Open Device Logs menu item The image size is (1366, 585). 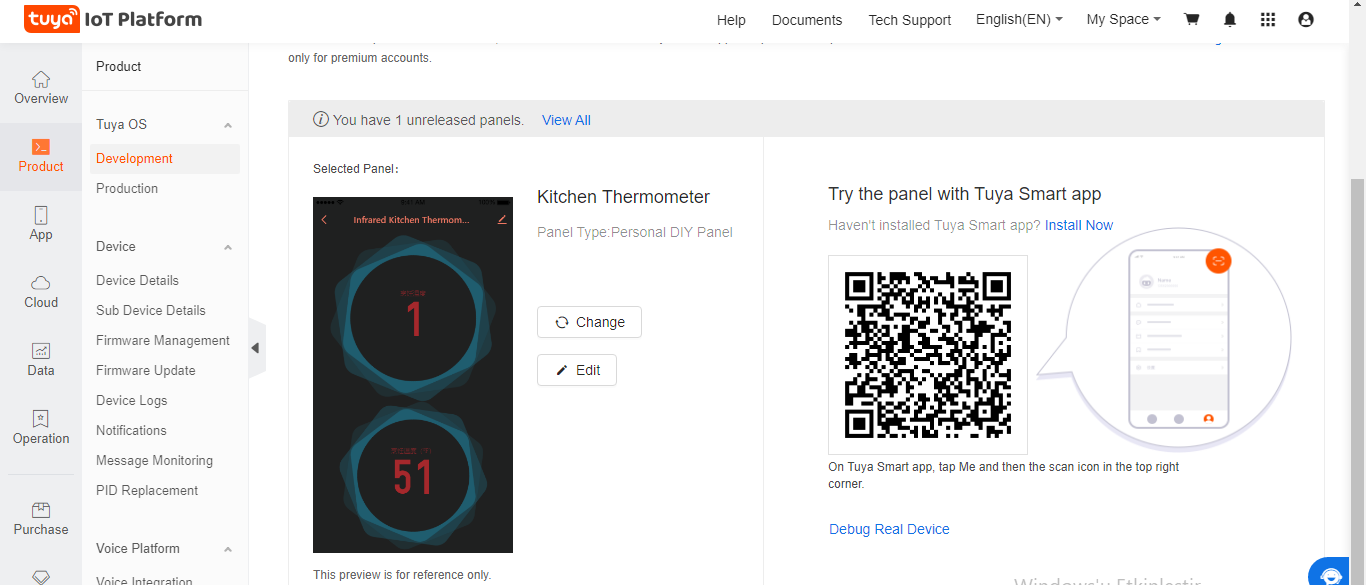132,400
